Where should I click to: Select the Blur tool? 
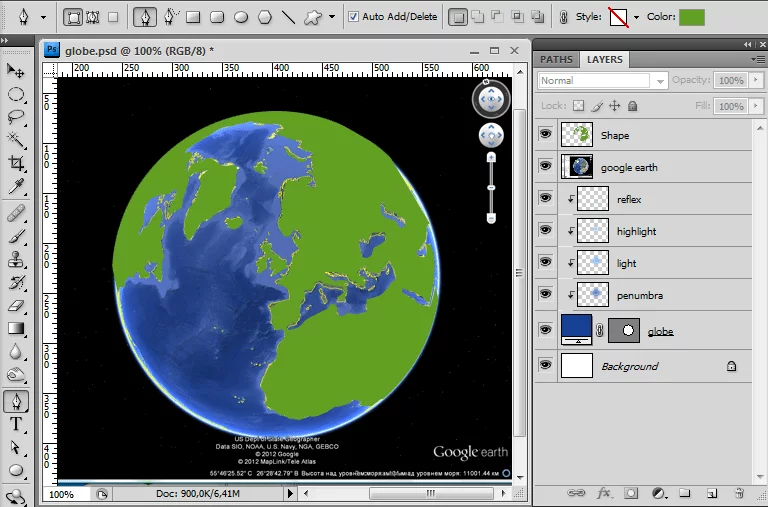16,352
